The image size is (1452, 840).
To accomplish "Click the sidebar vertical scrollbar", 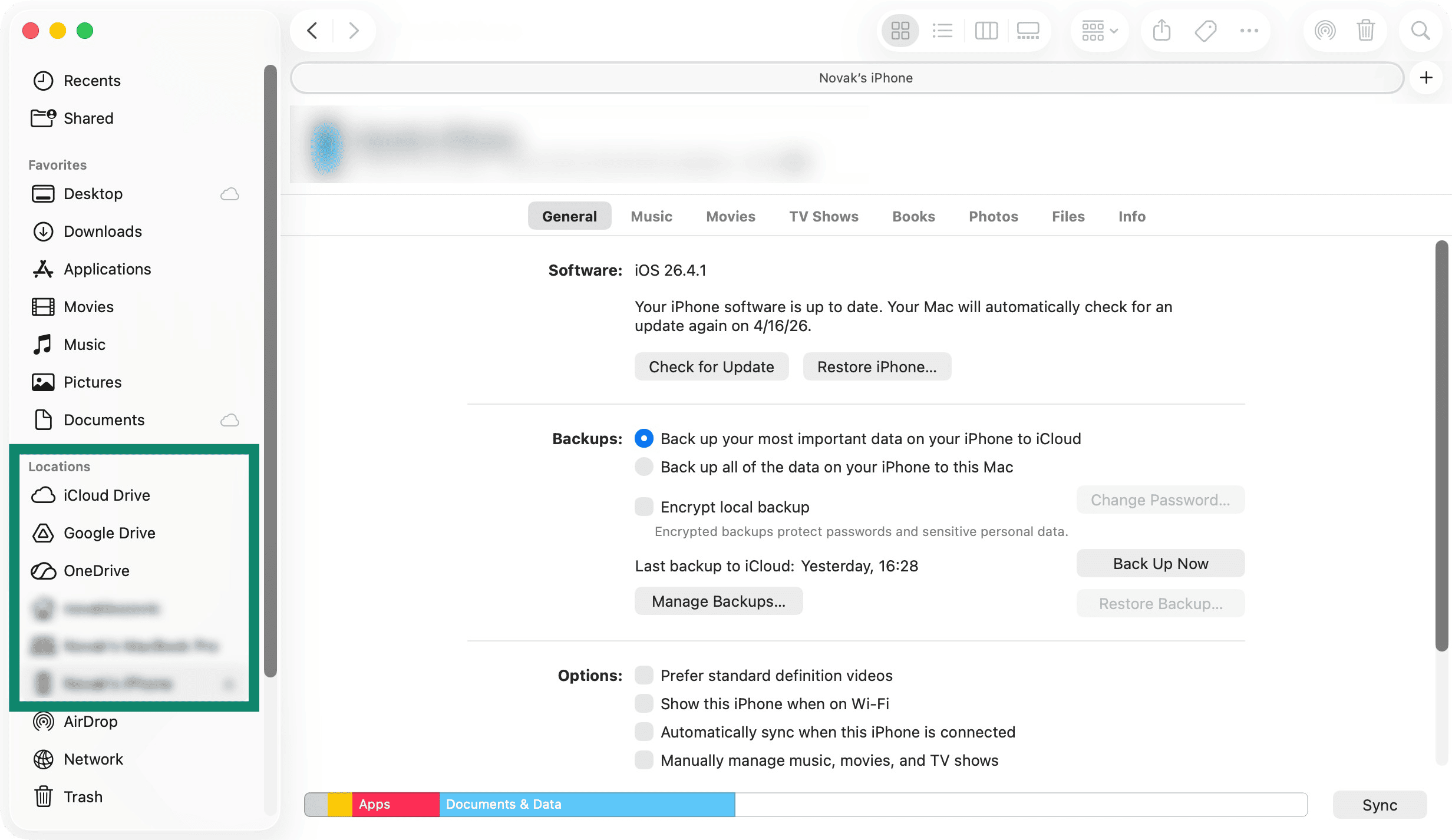I will point(270,371).
